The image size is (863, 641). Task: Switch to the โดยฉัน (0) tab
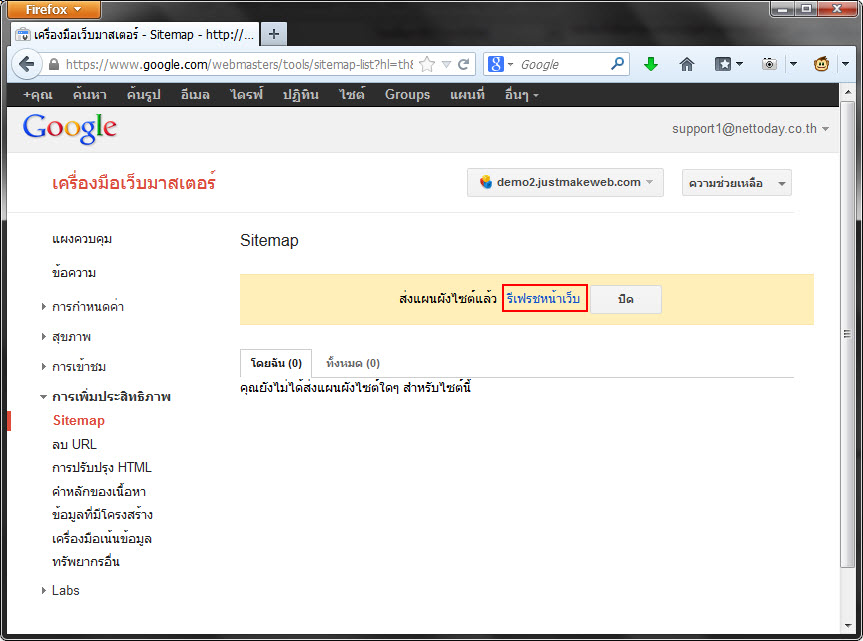point(276,363)
